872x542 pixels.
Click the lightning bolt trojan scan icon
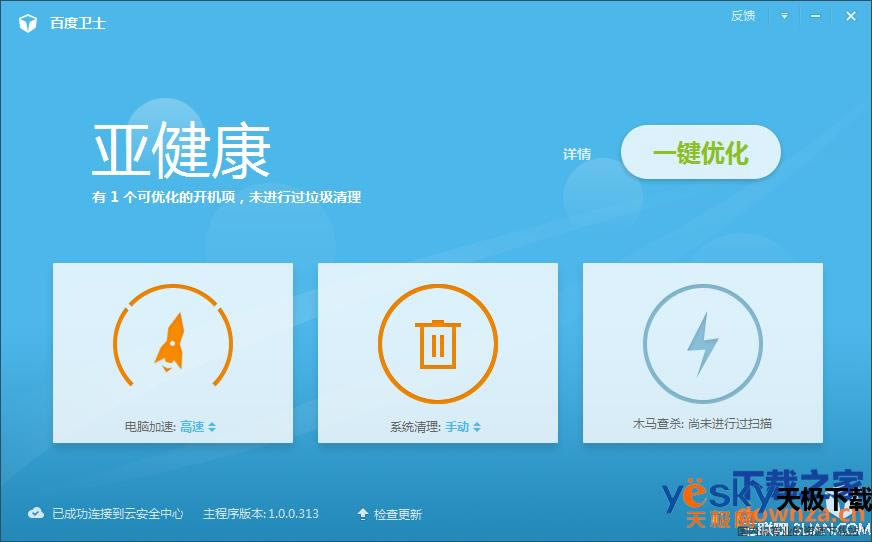pos(702,344)
